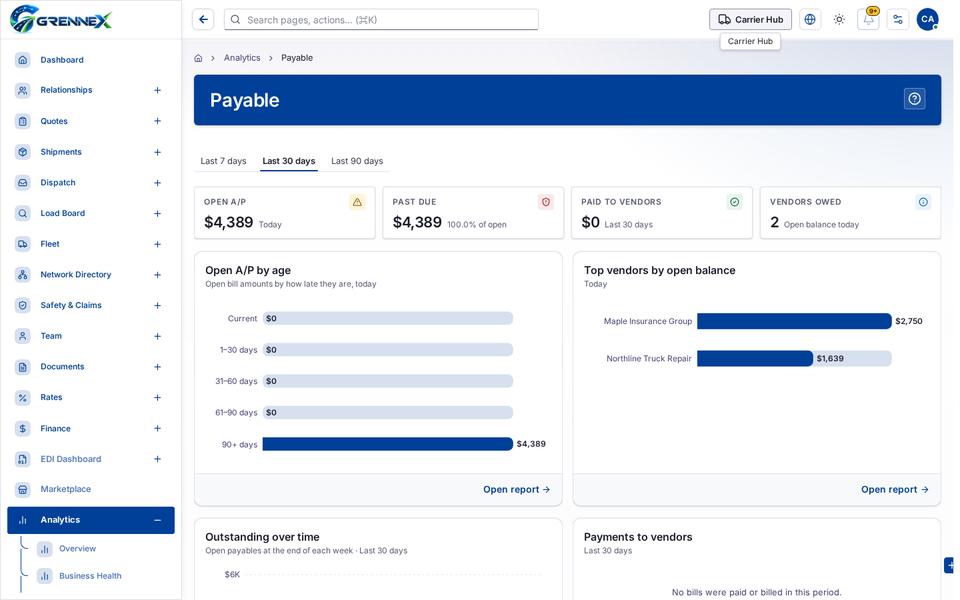Open Payable help question mark icon
Image resolution: width=960 pixels, height=600 pixels.
click(915, 99)
